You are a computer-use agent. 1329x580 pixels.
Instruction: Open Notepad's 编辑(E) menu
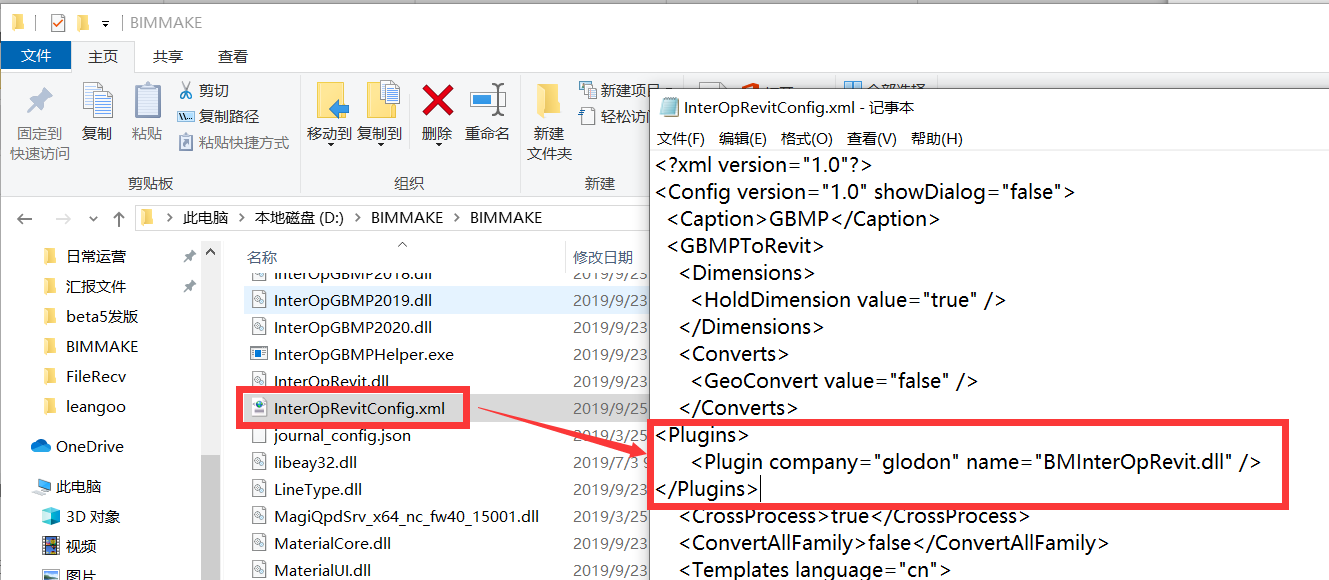743,139
